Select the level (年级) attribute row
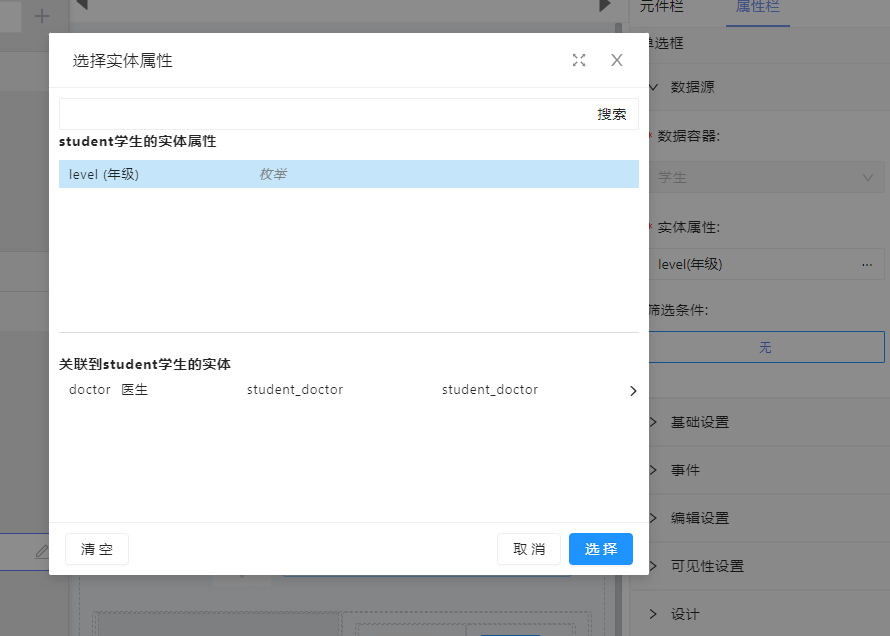 (349, 174)
